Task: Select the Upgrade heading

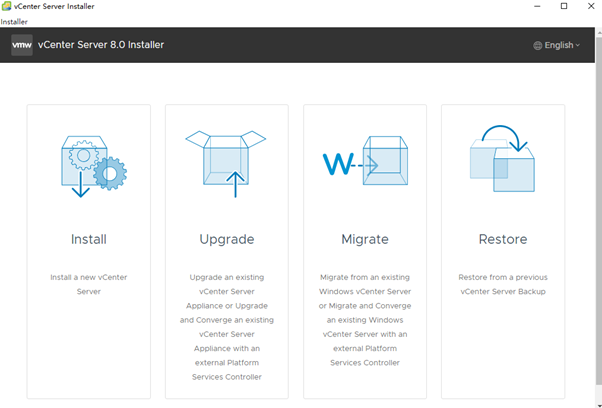Action: [x=227, y=240]
